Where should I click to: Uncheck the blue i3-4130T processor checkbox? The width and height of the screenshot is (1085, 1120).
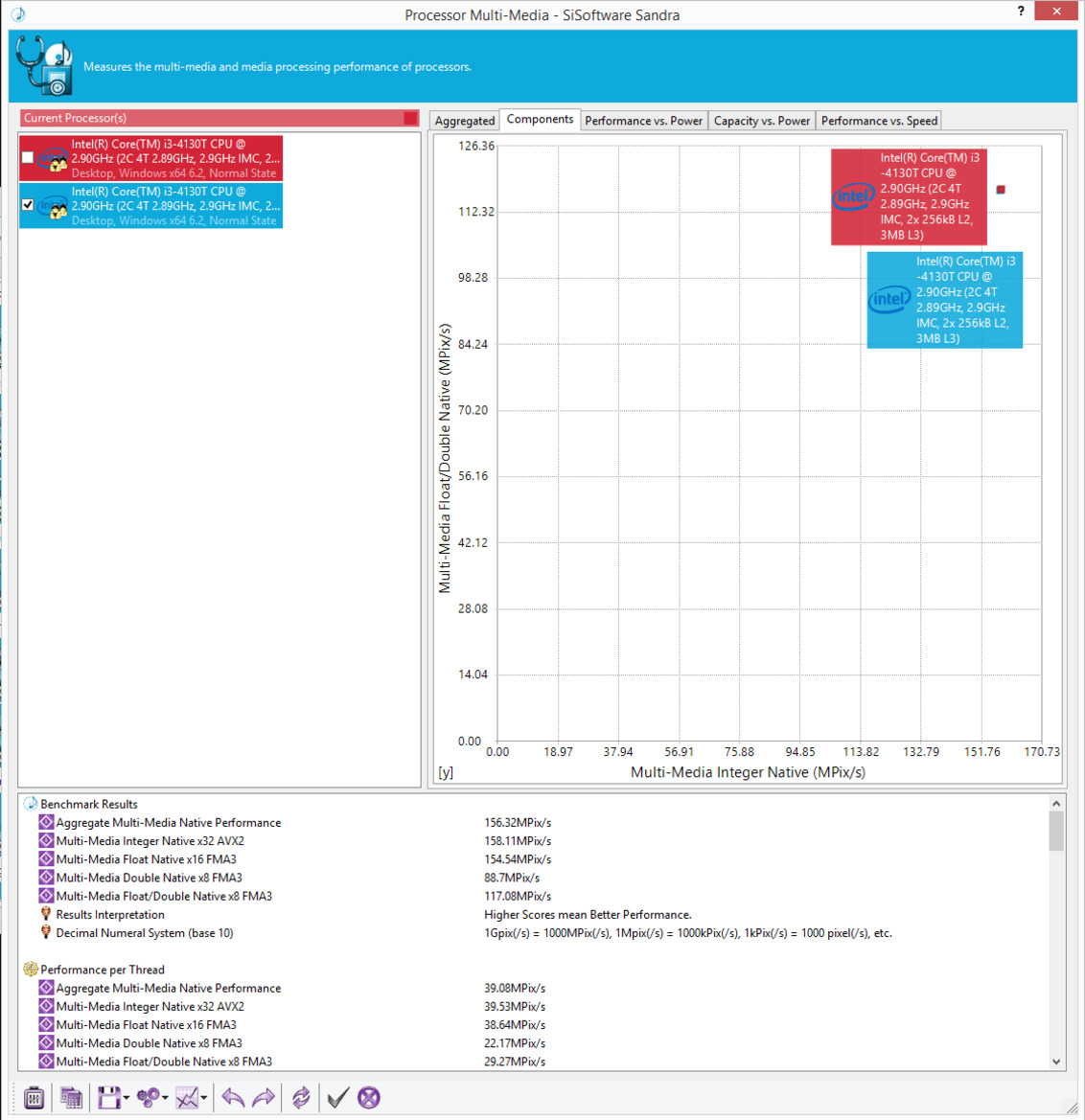coord(28,205)
